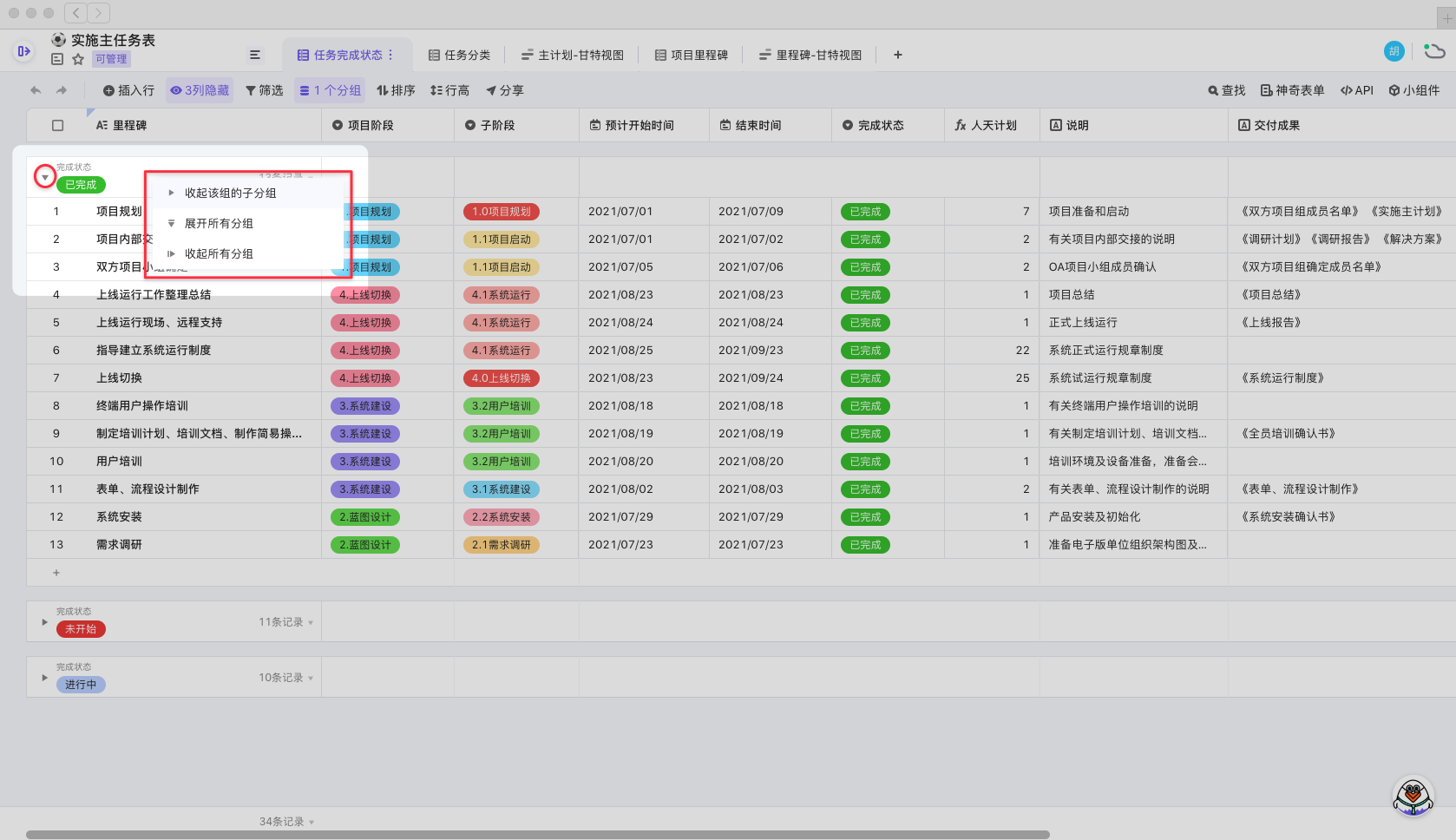Viewport: 1456px width, 840px height.
Task: Toggle the 3列隐藏 hidden columns control
Action: 200,90
